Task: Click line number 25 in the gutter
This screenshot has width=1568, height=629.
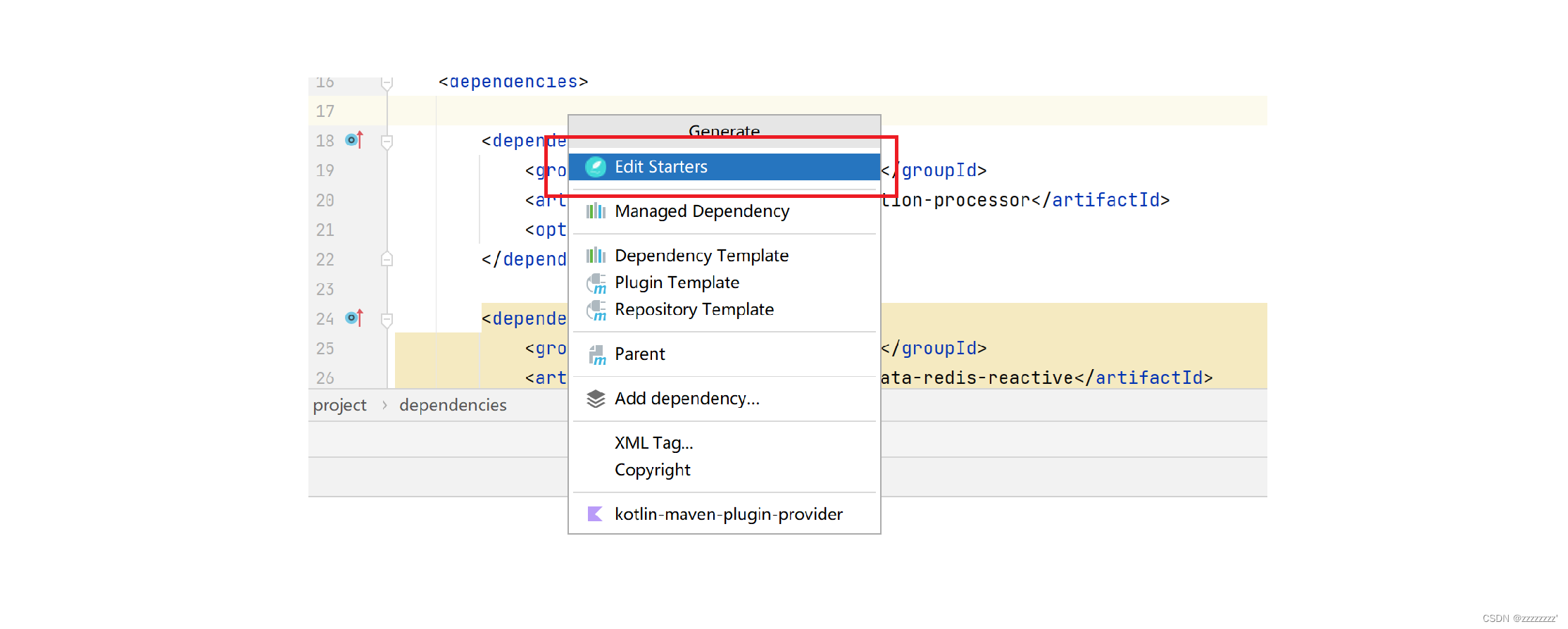Action: (x=325, y=349)
